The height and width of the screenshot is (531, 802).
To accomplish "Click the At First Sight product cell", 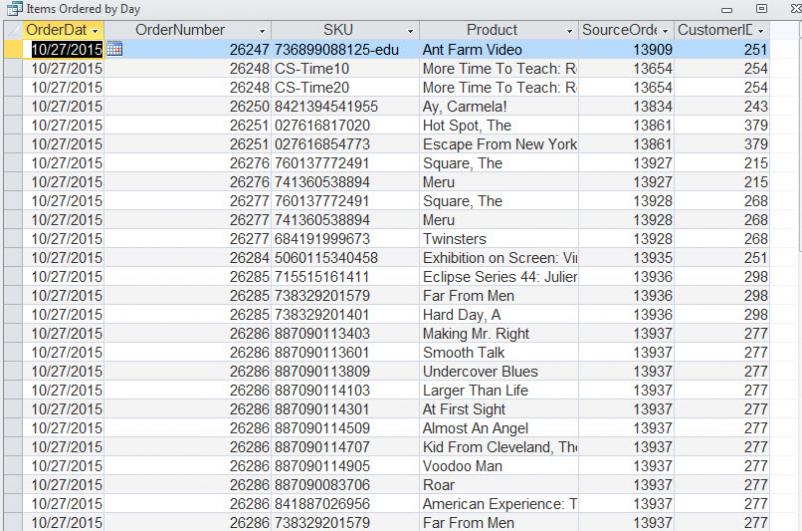I will (x=499, y=409).
